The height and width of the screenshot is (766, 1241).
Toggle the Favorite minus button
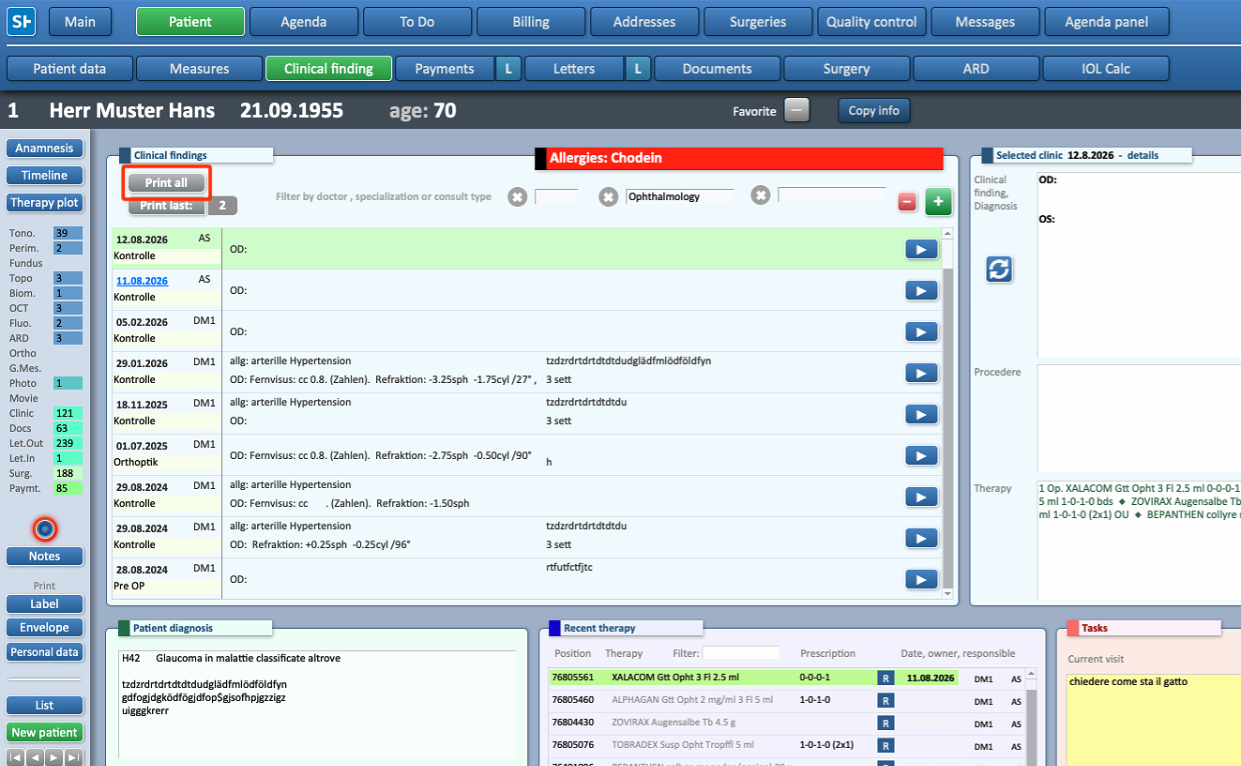point(797,110)
